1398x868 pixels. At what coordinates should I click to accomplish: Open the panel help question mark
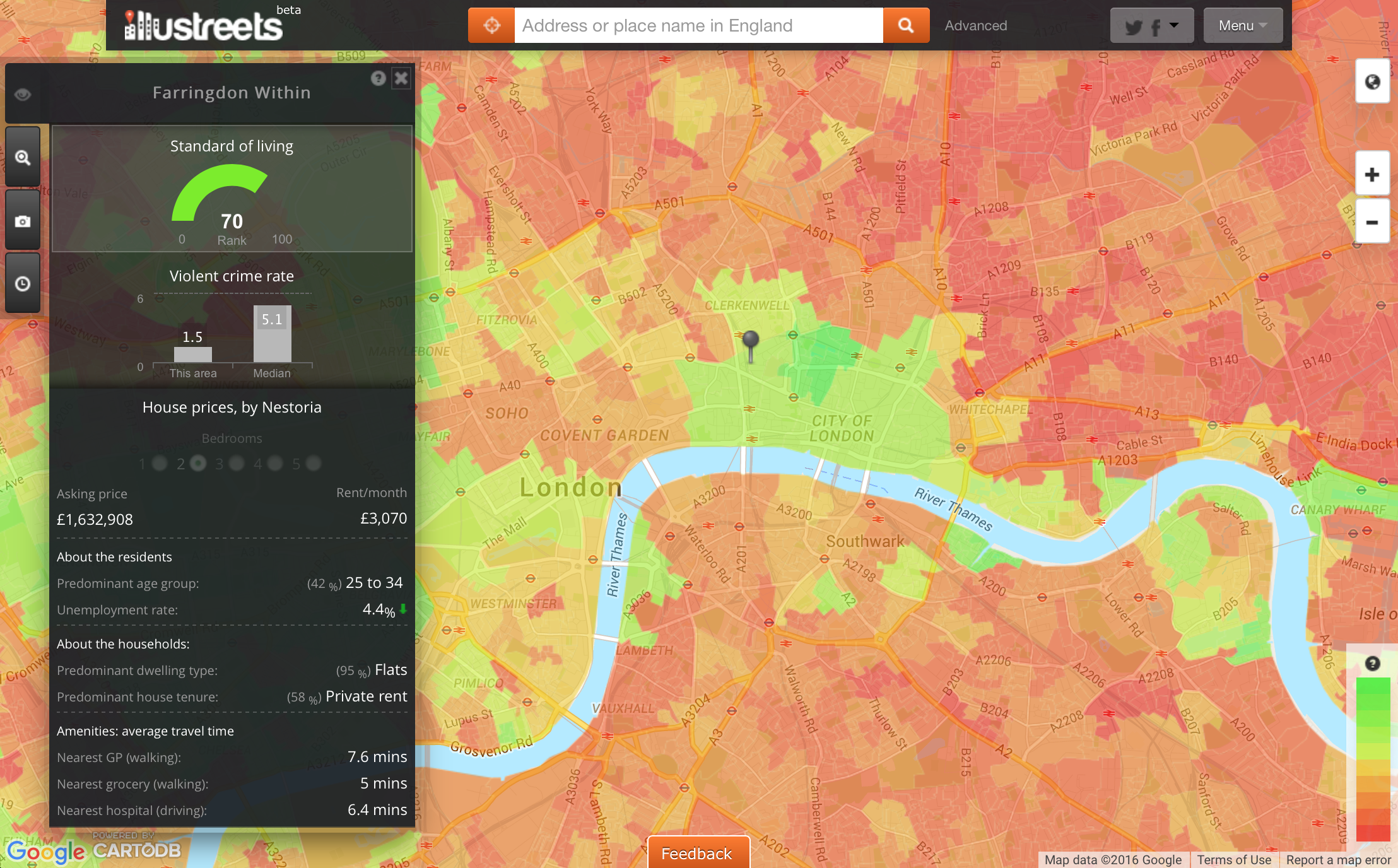tap(378, 78)
